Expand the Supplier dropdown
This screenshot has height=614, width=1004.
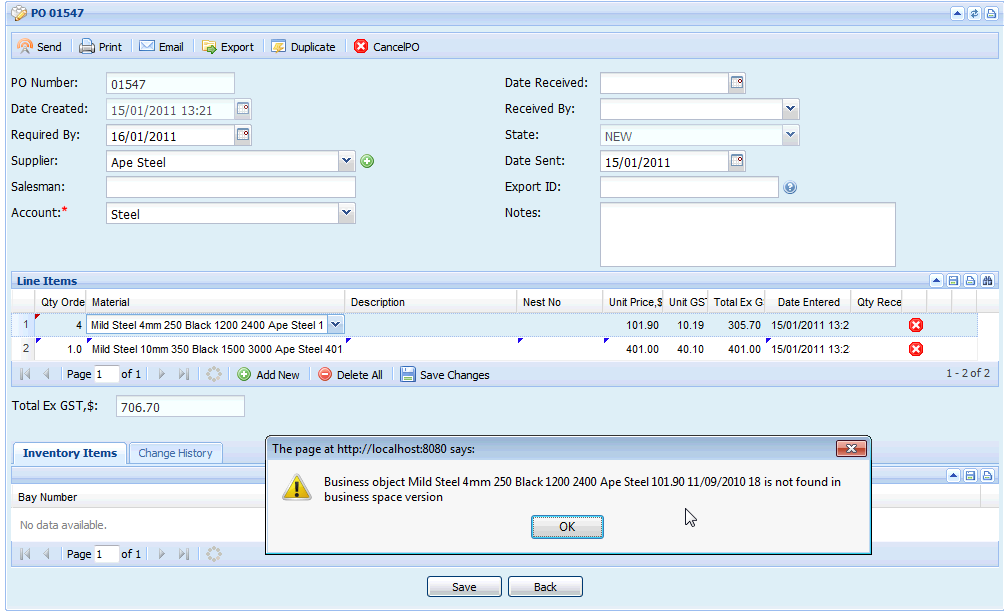346,161
